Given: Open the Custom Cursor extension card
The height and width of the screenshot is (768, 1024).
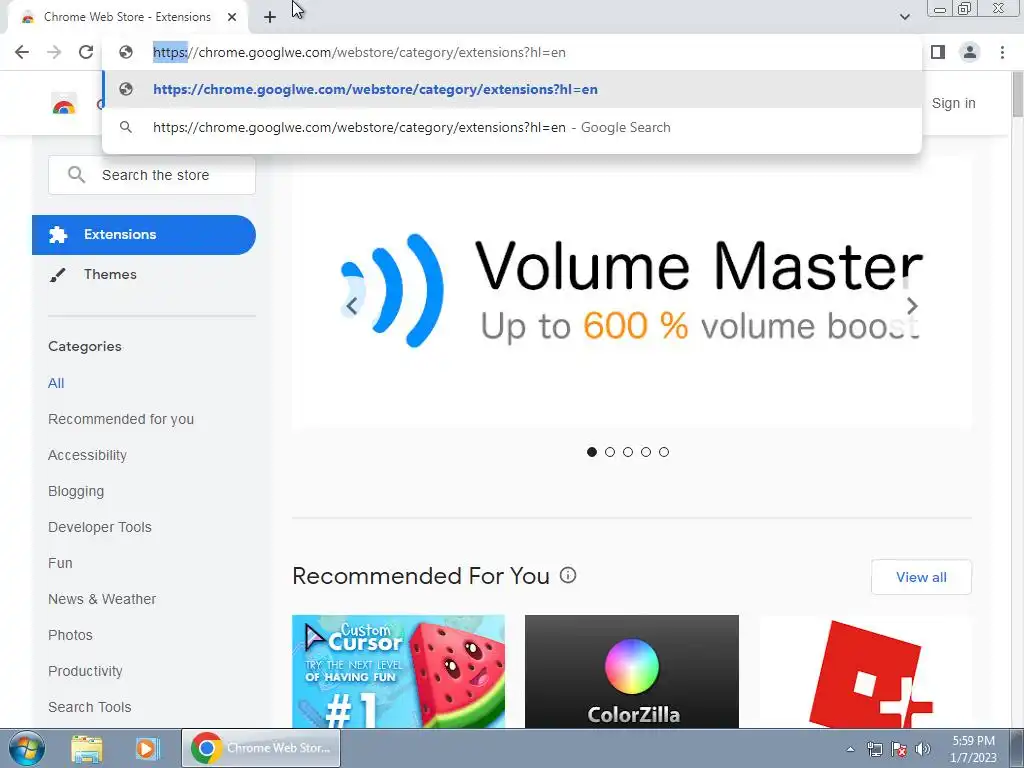Looking at the screenshot, I should click(x=398, y=671).
